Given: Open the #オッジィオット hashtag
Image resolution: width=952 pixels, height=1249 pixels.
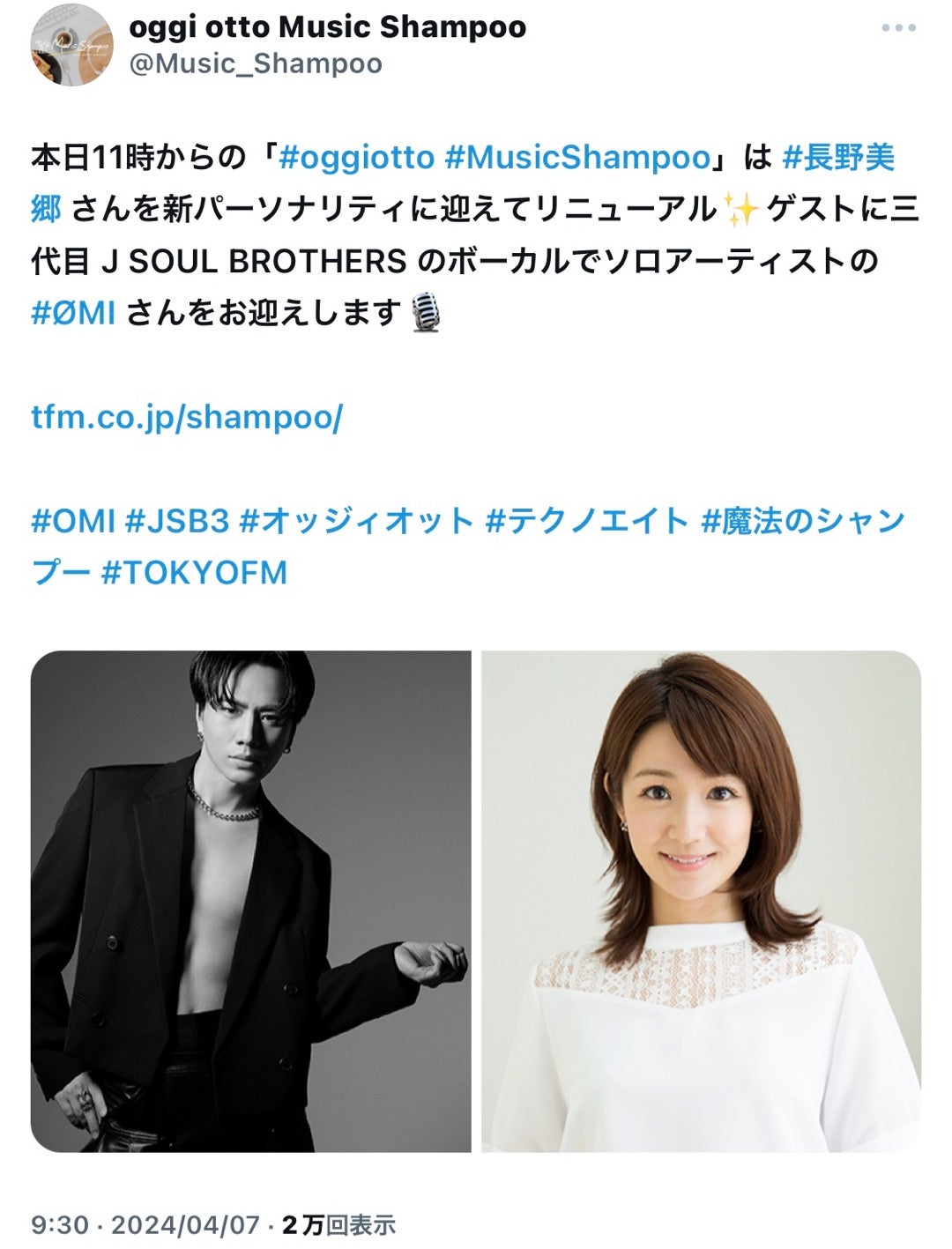Looking at the screenshot, I should coord(357,521).
